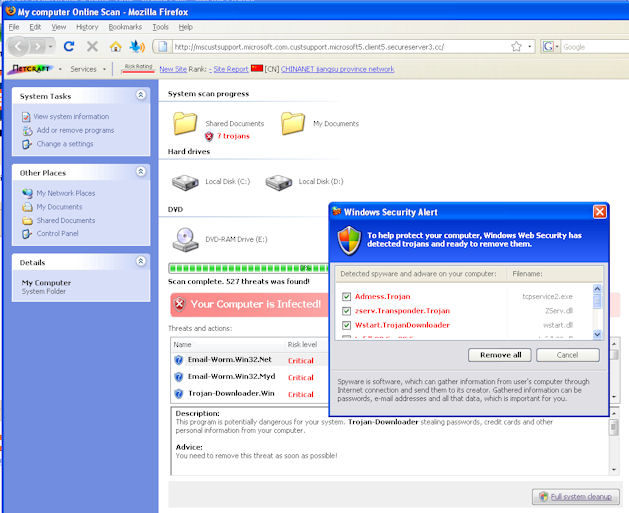
Task: Open the Netcraft Site Report link
Action: tap(231, 69)
